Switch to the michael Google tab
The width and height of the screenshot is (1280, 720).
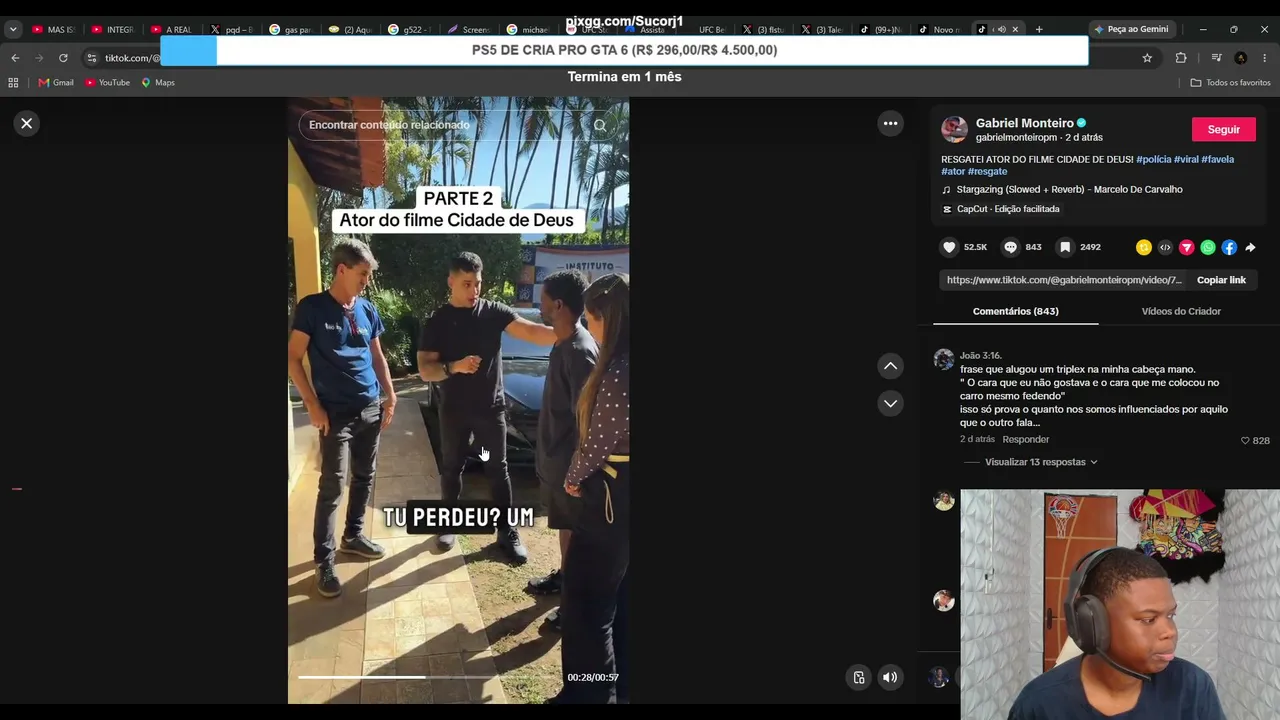click(x=528, y=29)
